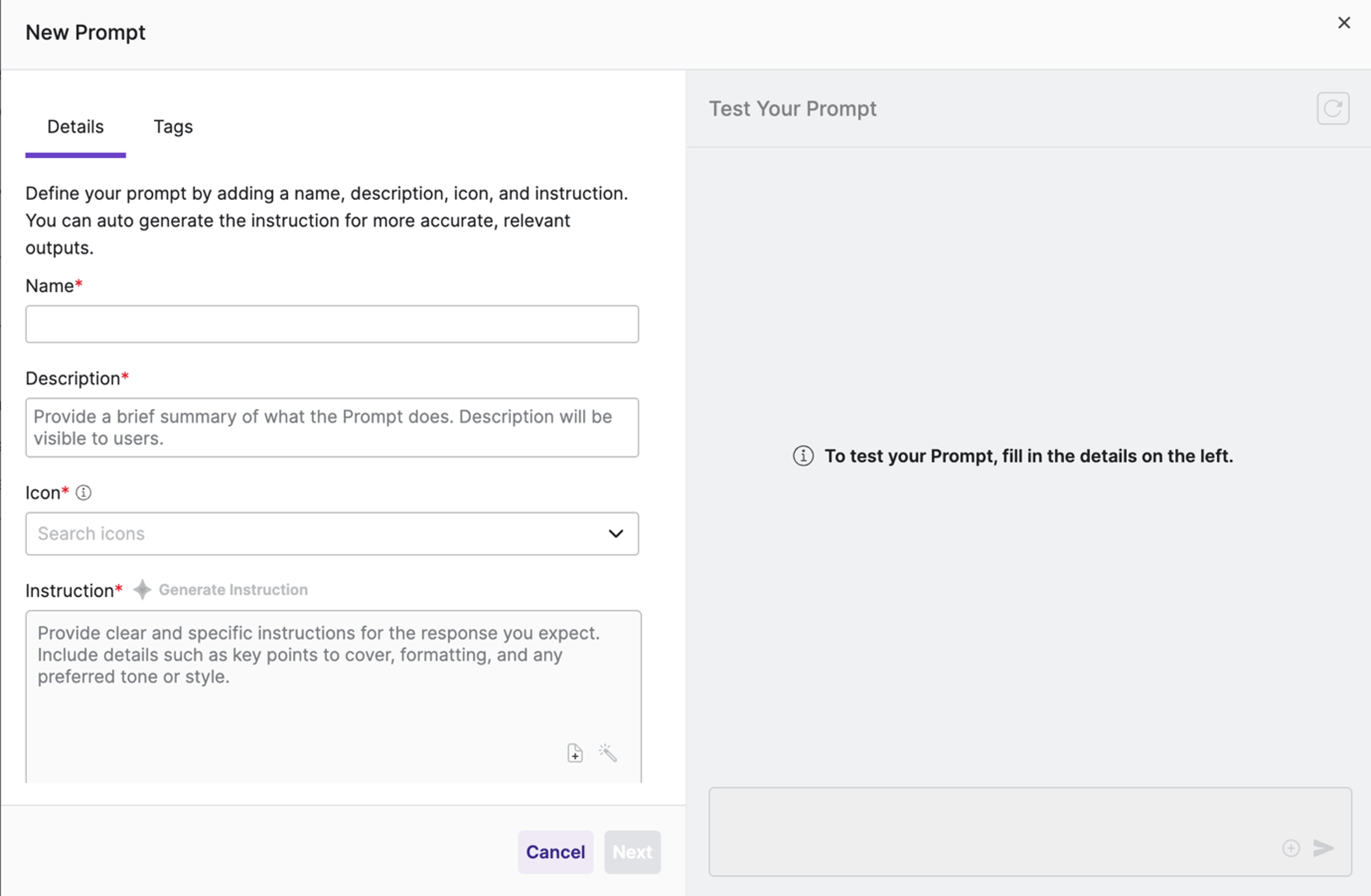Click the info icon beside the test Prompt message
Viewport: 1371px width, 896px height.
click(x=803, y=456)
